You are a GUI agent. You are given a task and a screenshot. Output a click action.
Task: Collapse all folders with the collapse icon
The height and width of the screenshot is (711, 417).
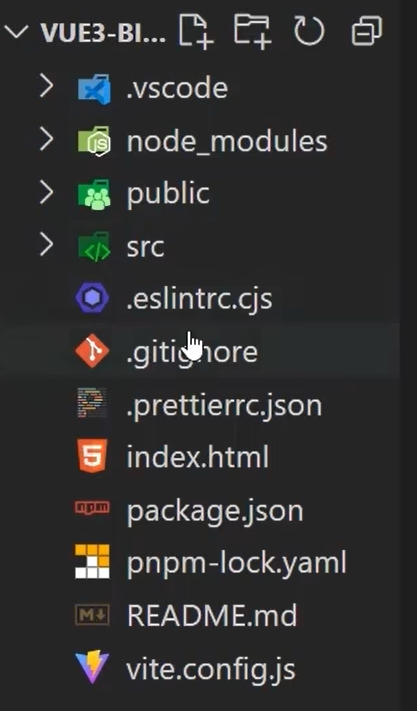366,31
